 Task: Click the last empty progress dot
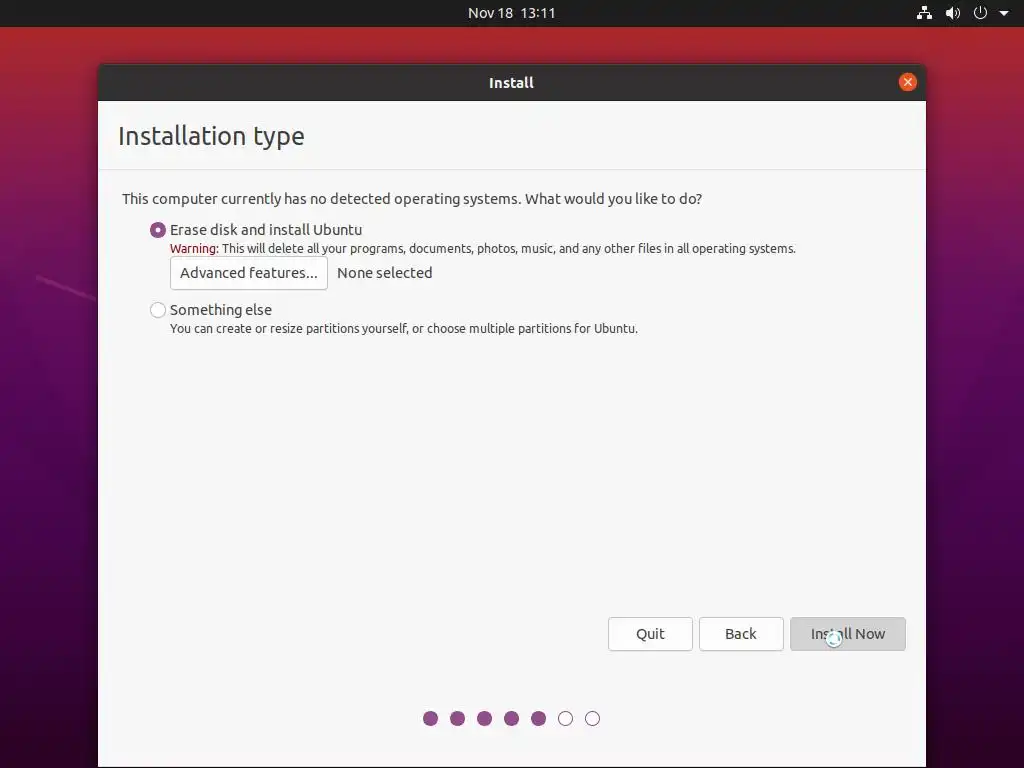click(x=592, y=719)
